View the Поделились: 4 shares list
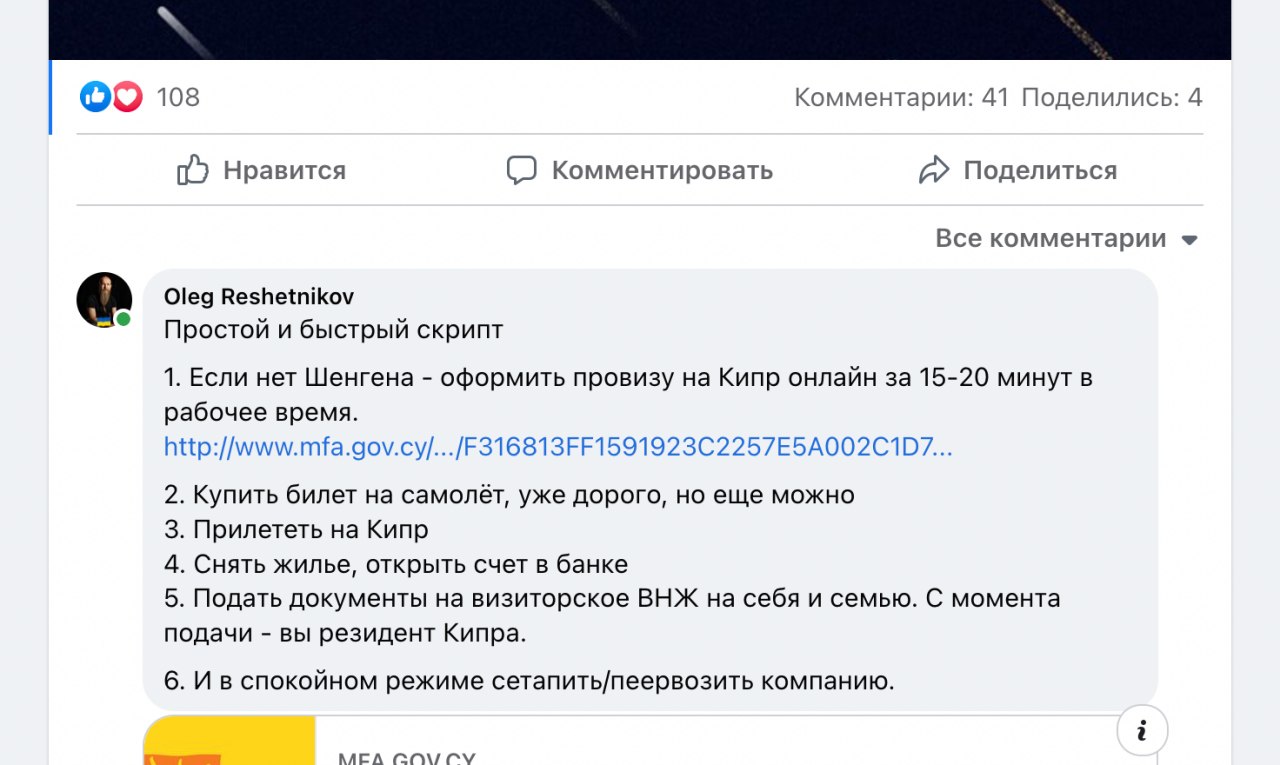 (1111, 97)
